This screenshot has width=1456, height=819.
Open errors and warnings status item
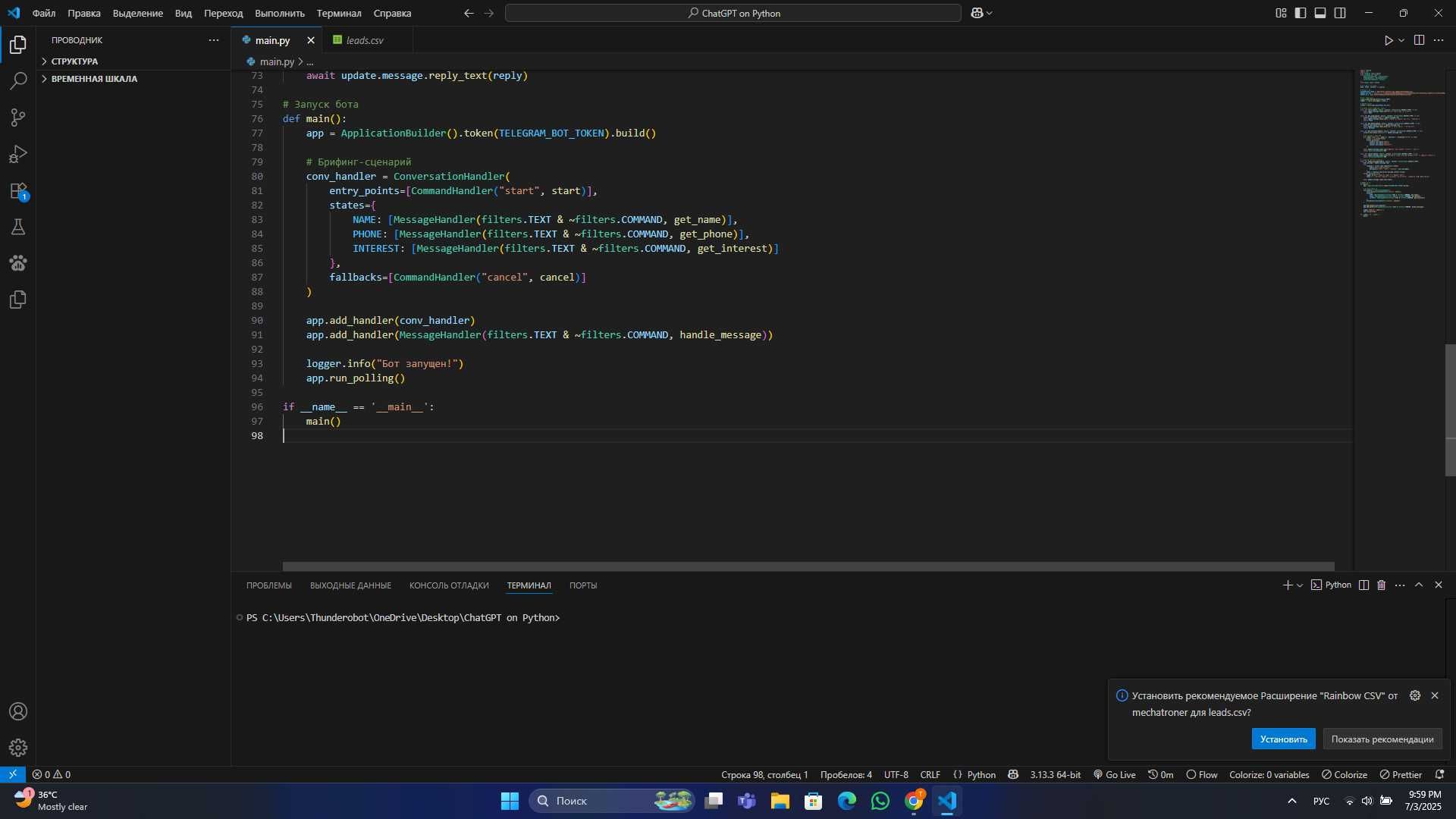[x=52, y=774]
